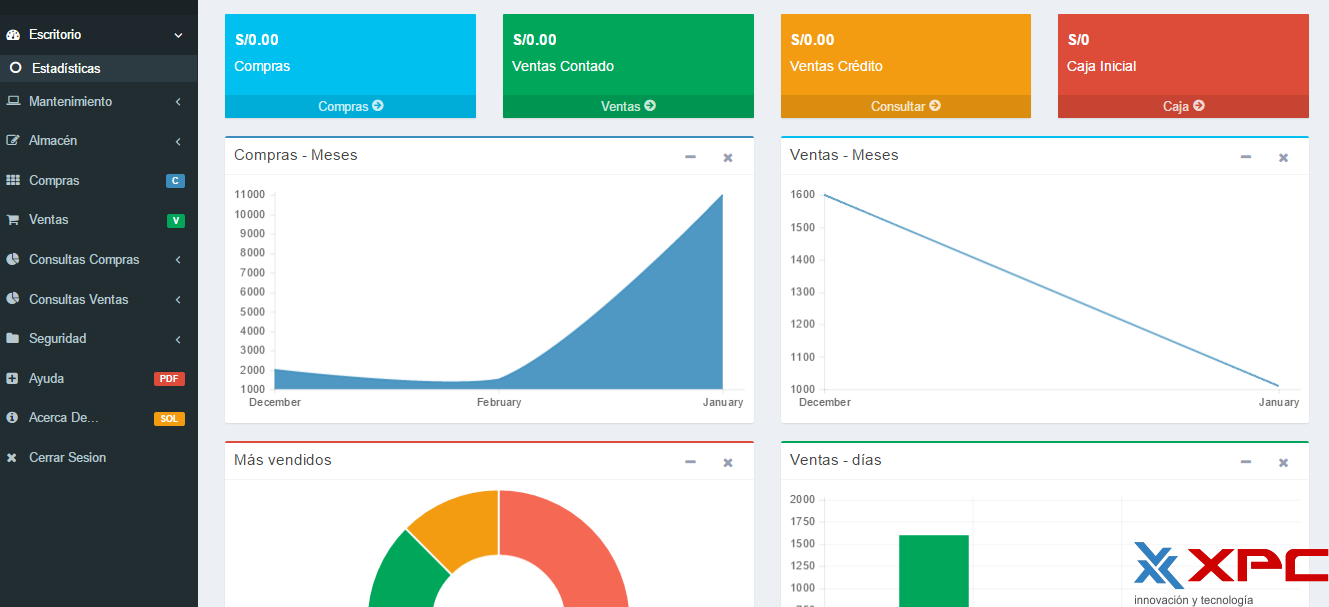The height and width of the screenshot is (607, 1329).
Task: Remove the Ventas - Meses panel
Action: (1284, 157)
